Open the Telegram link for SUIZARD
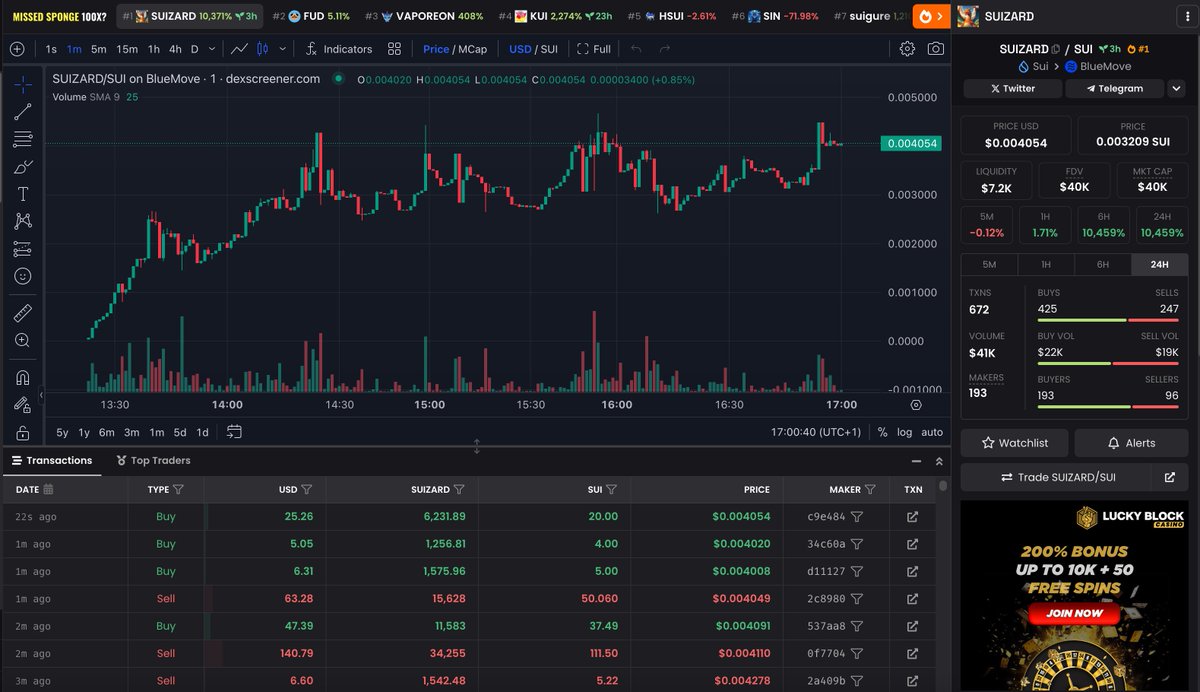The height and width of the screenshot is (692, 1200). pyautogui.click(x=1113, y=88)
